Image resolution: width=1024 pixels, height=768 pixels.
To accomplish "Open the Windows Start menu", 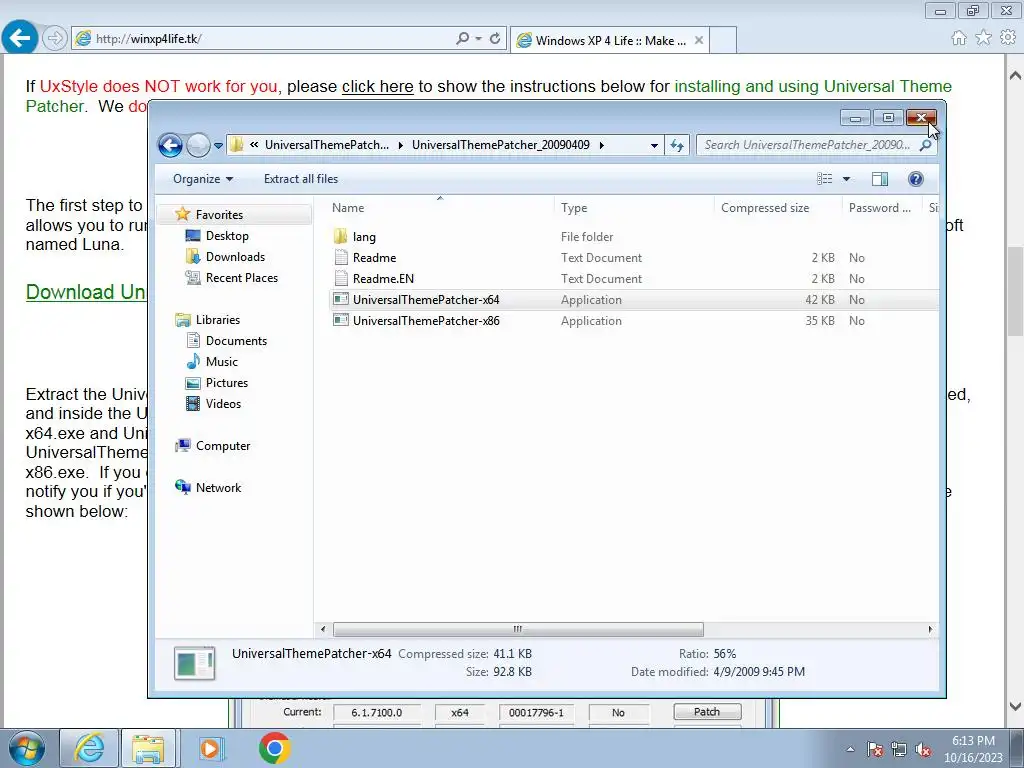I will (26, 748).
